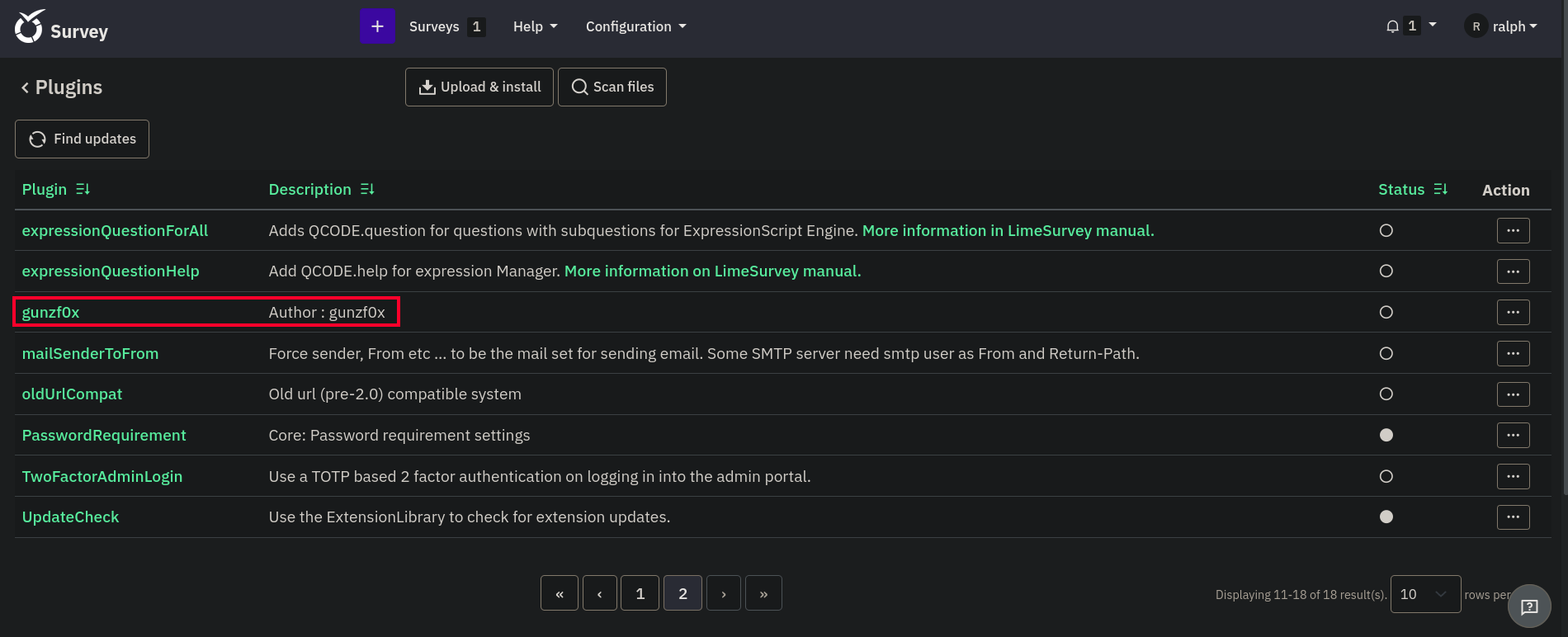Go to previous page arrow
The height and width of the screenshot is (637, 1568).
click(x=600, y=593)
